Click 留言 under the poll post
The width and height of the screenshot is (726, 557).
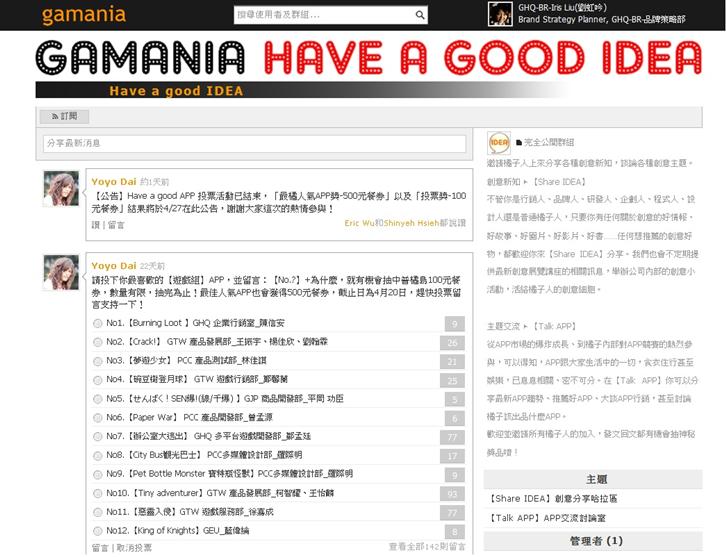click(100, 548)
